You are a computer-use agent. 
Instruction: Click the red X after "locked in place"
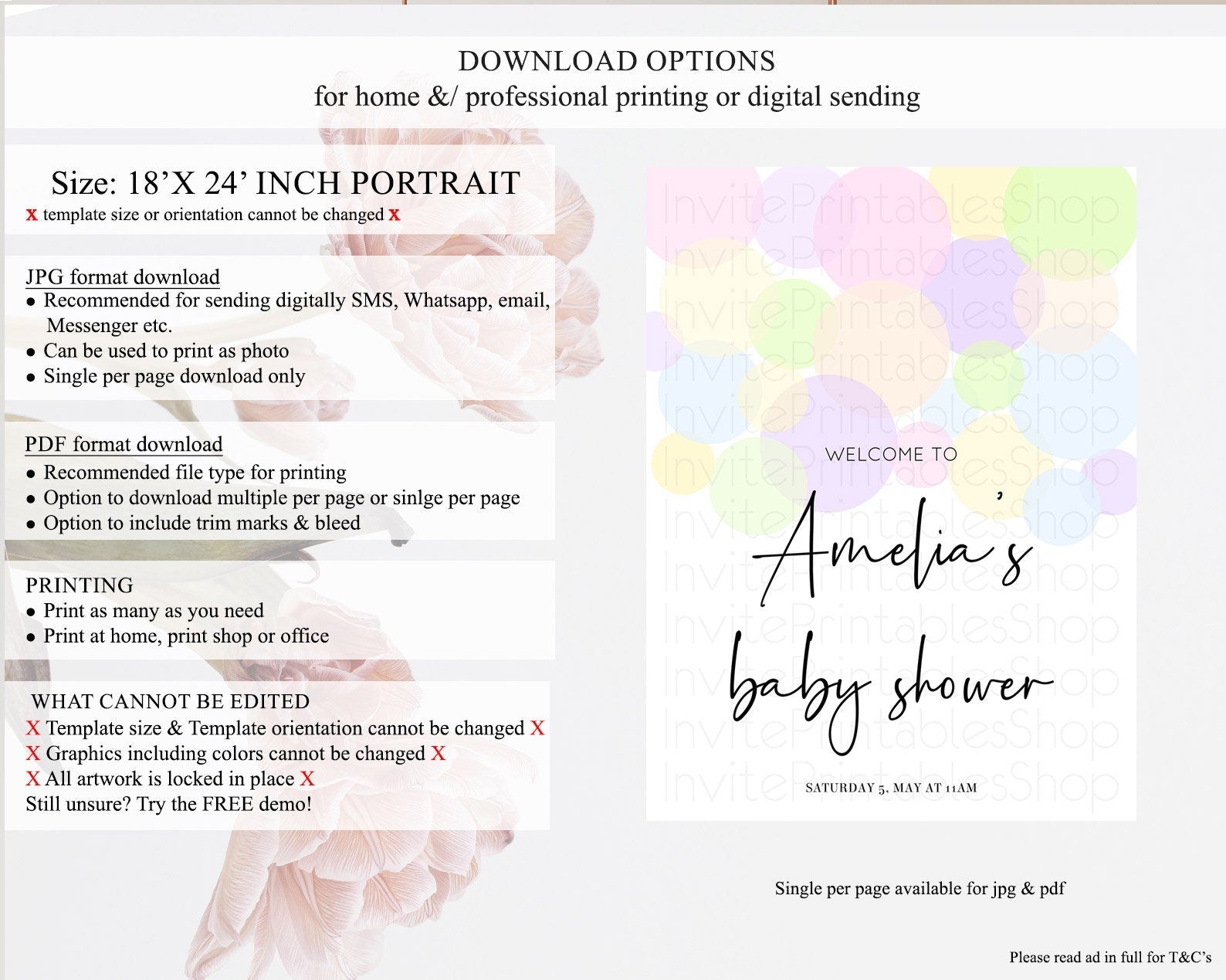click(x=307, y=779)
